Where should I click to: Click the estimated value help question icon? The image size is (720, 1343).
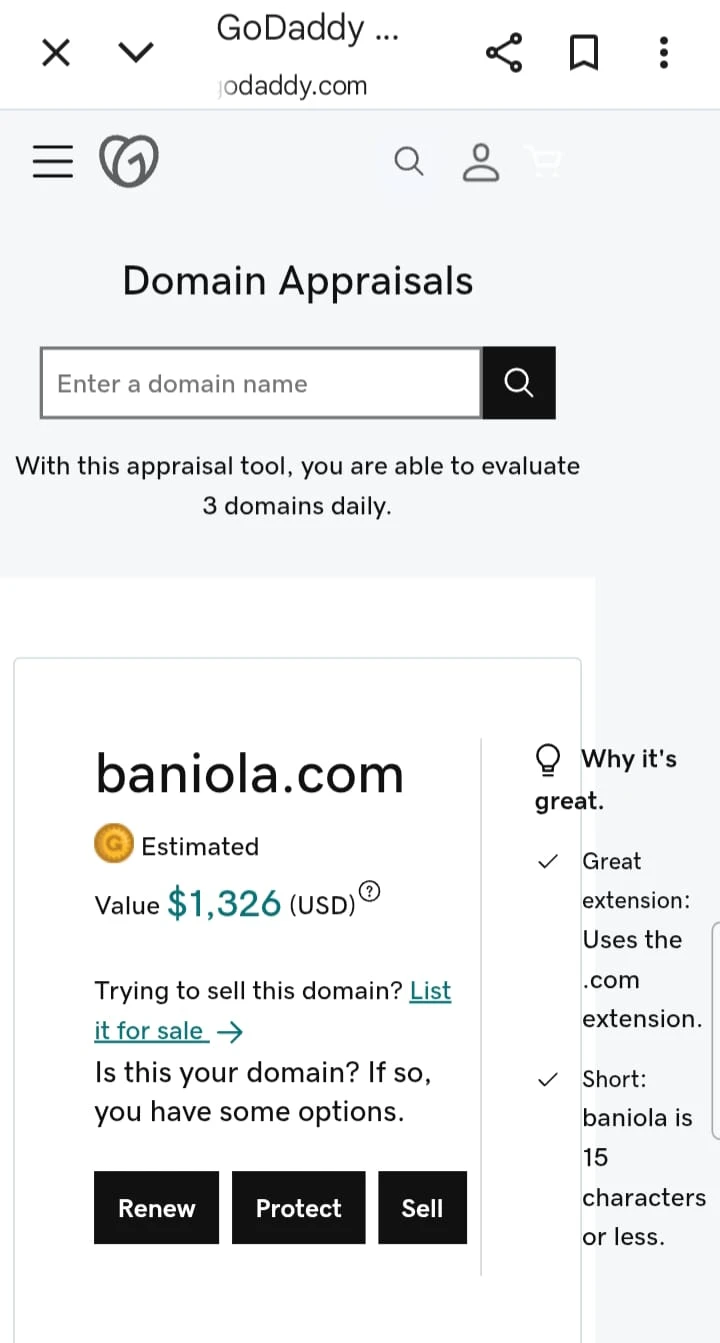point(370,890)
